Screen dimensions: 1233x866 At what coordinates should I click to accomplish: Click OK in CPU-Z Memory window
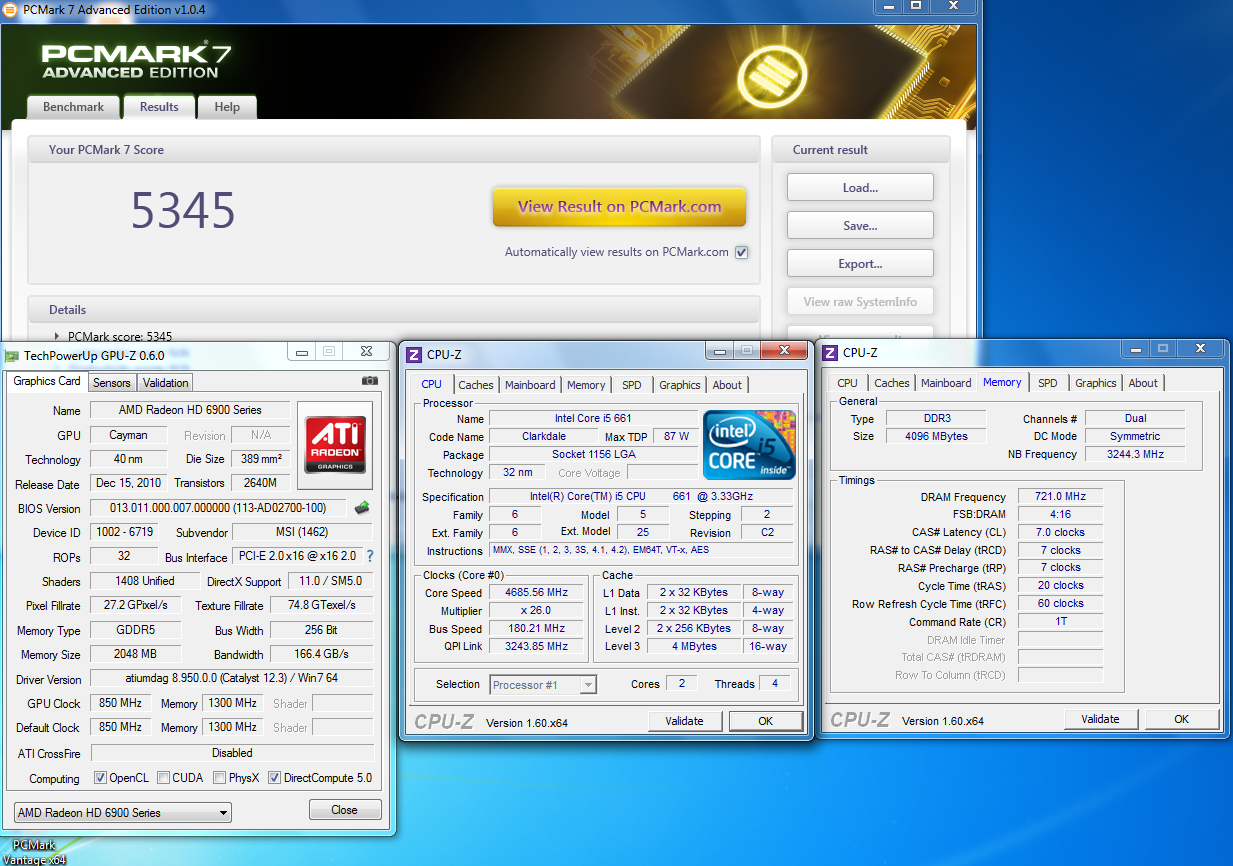tap(1181, 719)
